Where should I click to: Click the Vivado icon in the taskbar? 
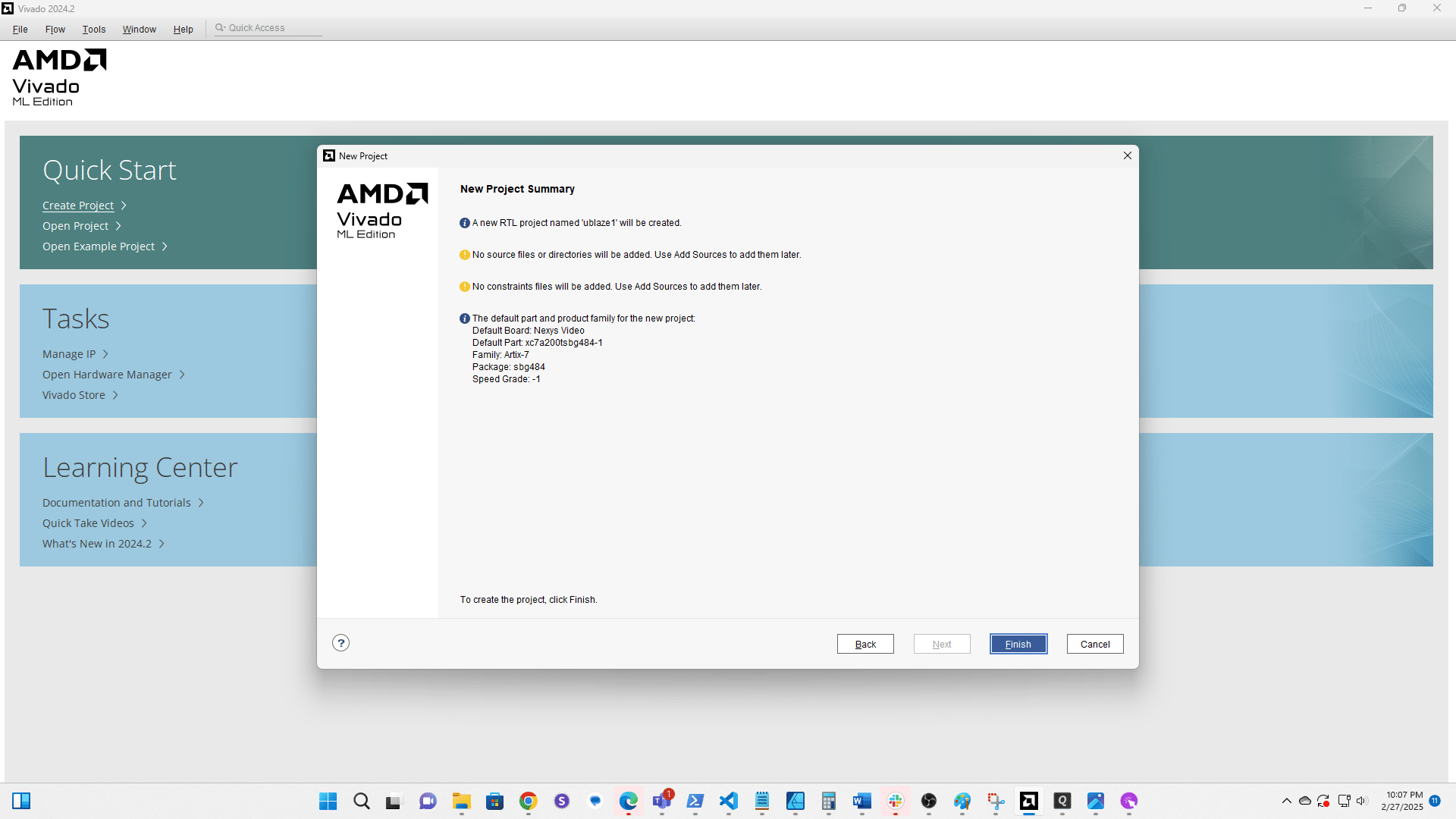(x=1028, y=801)
